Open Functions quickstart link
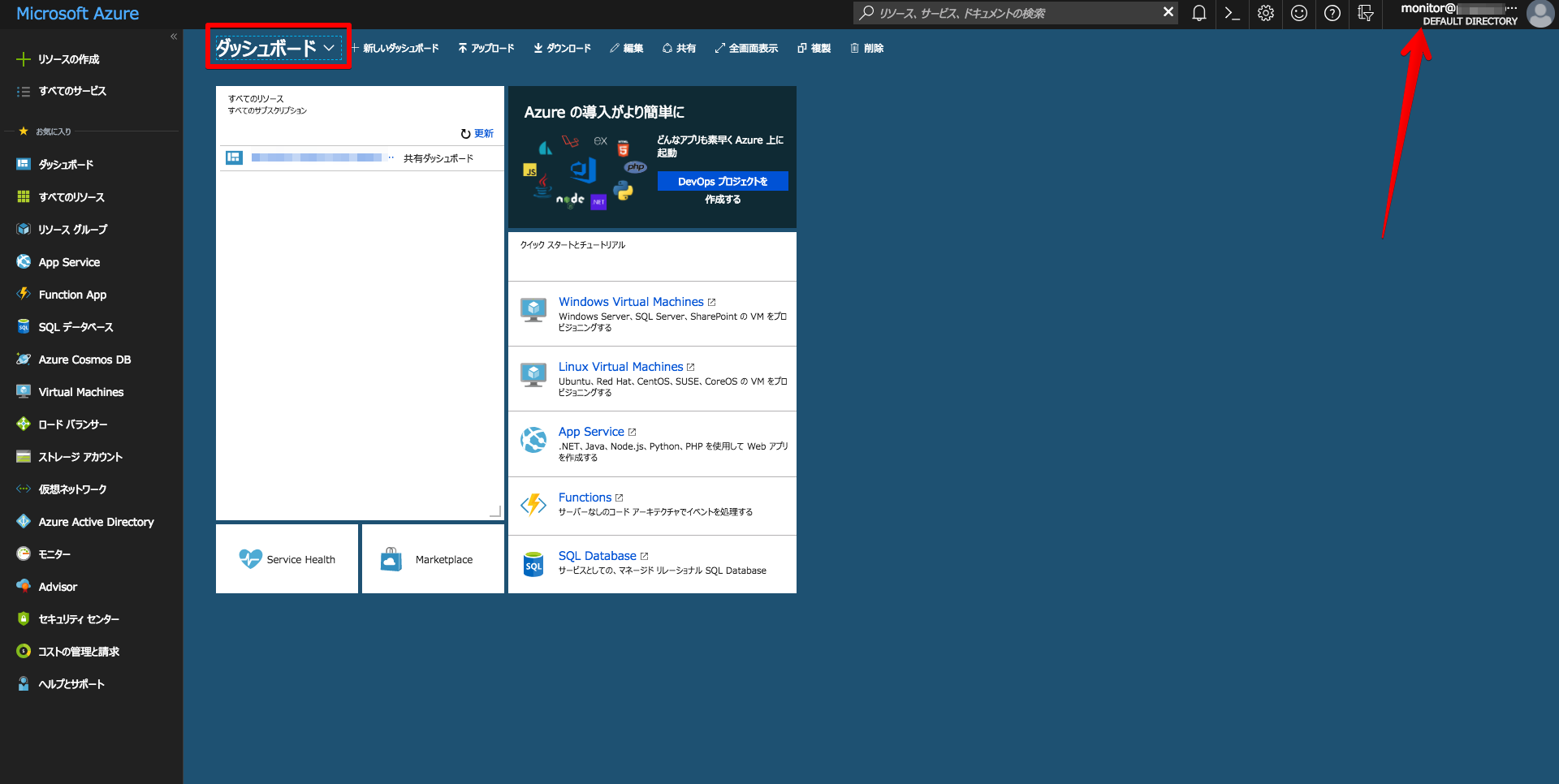The width and height of the screenshot is (1559, 784). tap(585, 498)
